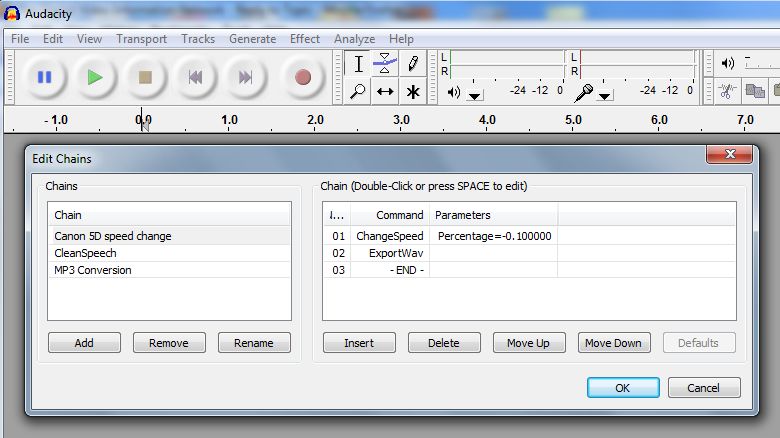Select the MP3 Conversion chain
This screenshot has height=438, width=780.
169,270
